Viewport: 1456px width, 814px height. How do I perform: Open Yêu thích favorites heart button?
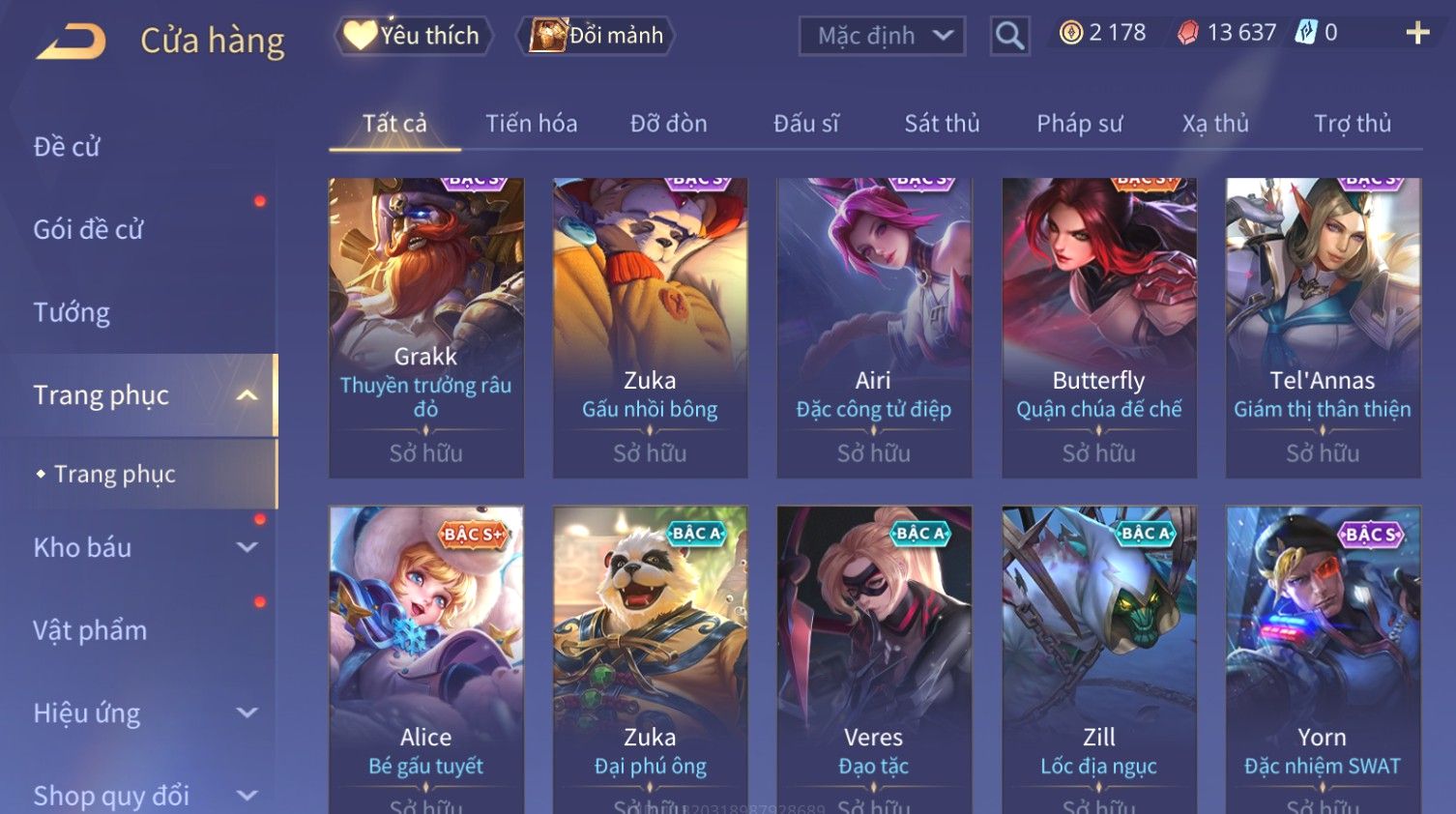click(413, 36)
